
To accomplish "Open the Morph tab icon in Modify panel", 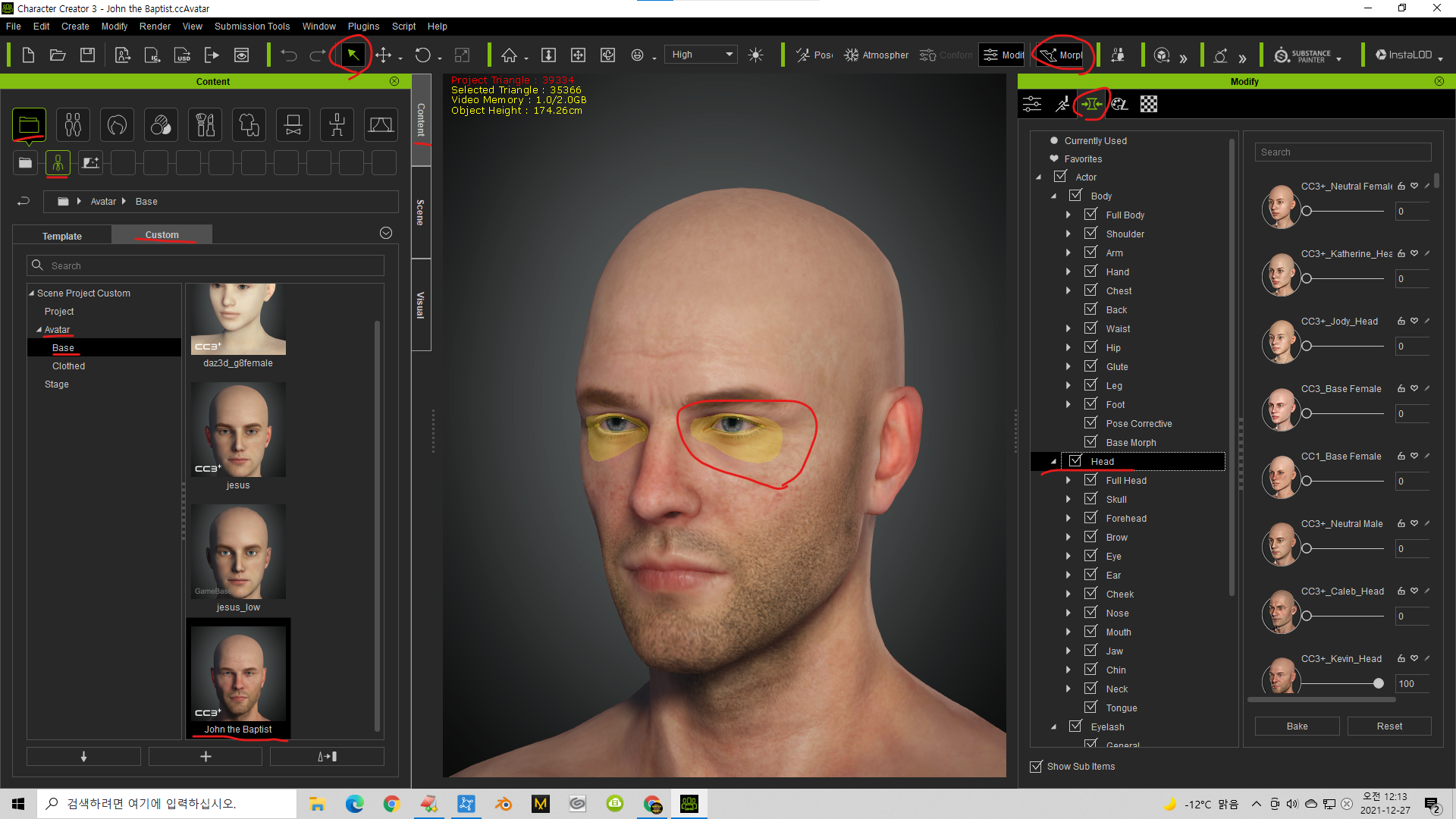I will click(x=1092, y=104).
